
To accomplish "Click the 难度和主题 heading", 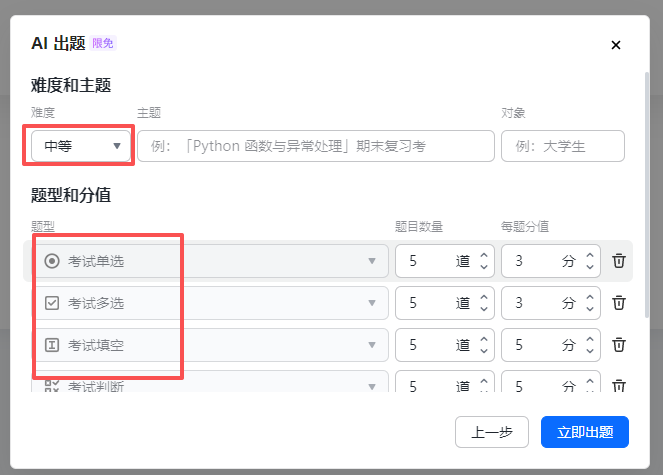I will coord(71,85).
